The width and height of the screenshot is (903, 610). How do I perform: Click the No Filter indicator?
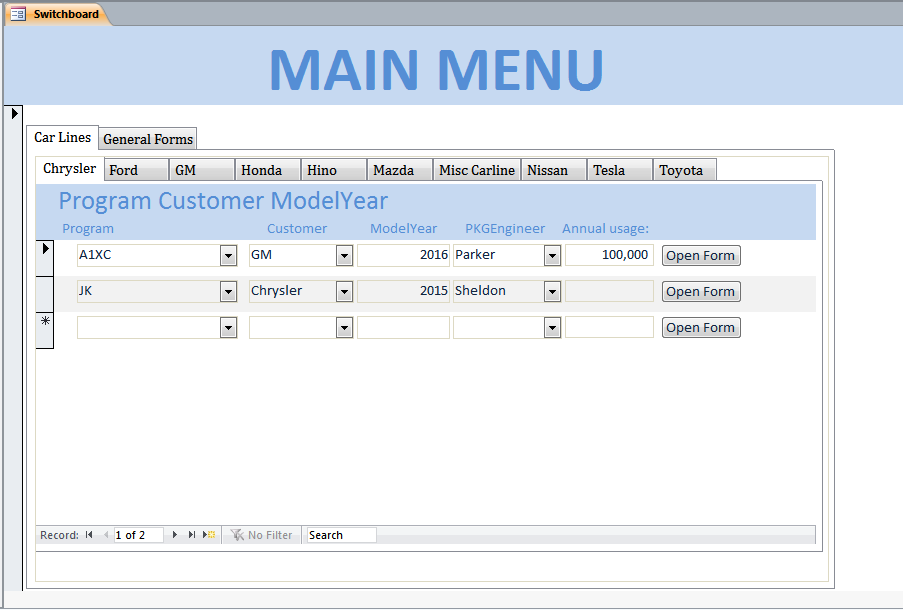tap(262, 535)
